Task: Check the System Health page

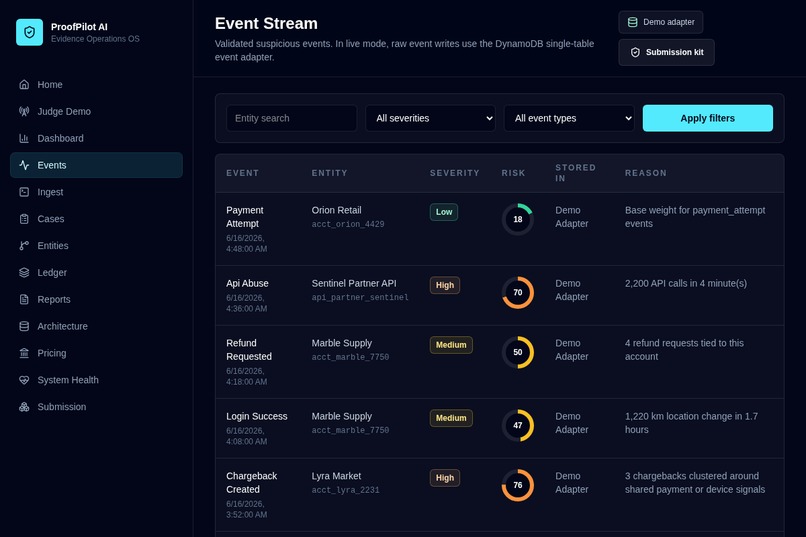Action: [x=96, y=380]
